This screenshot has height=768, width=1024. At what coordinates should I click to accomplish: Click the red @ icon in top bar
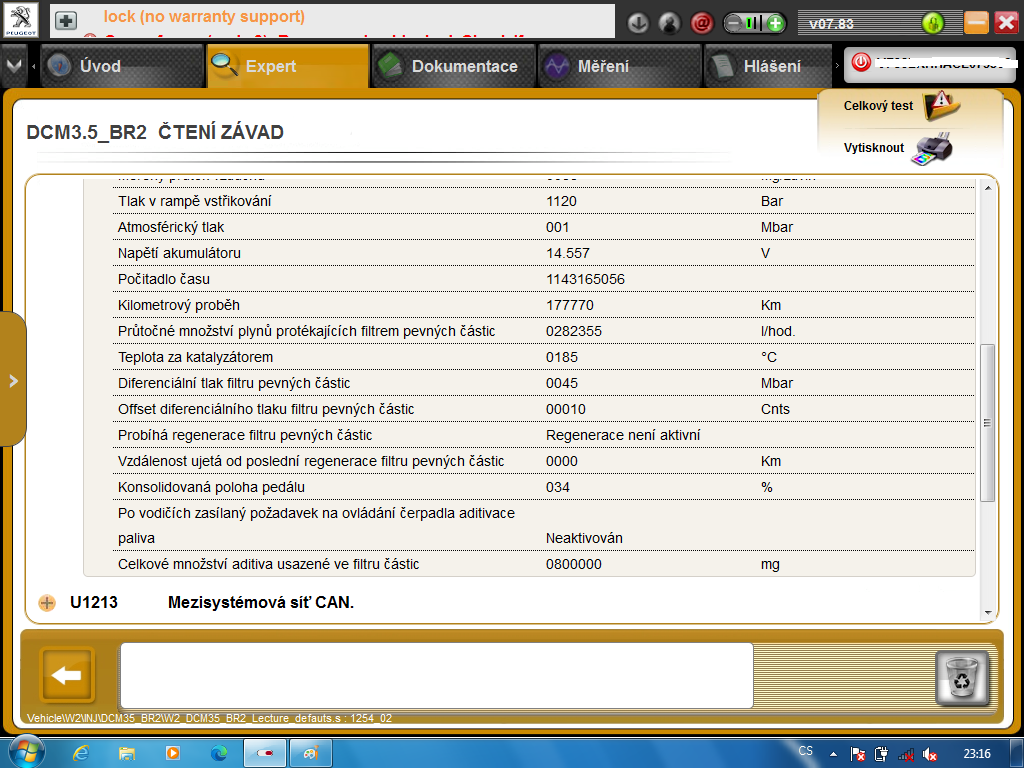point(701,24)
